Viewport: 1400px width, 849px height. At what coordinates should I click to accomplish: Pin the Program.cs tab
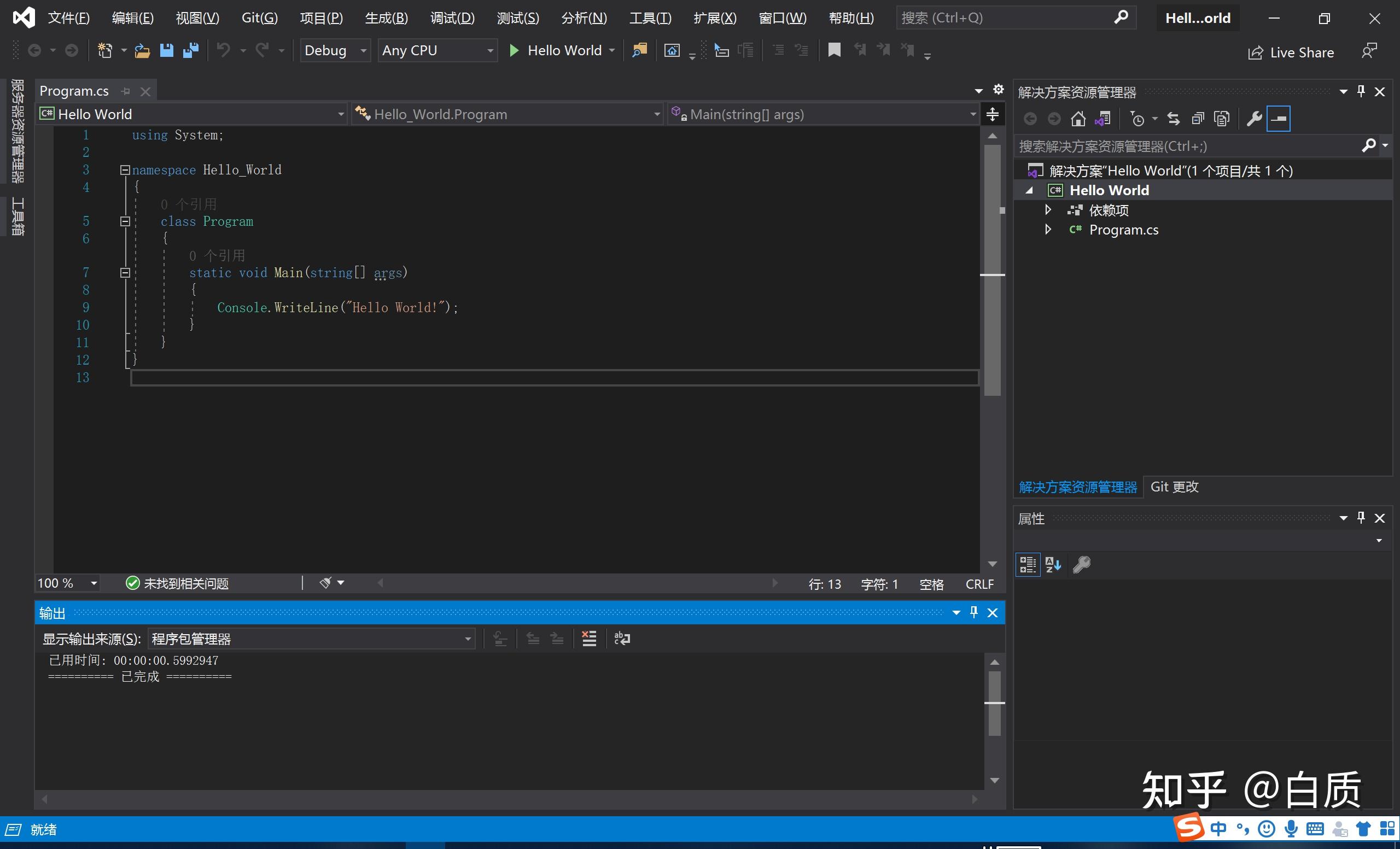(x=126, y=91)
